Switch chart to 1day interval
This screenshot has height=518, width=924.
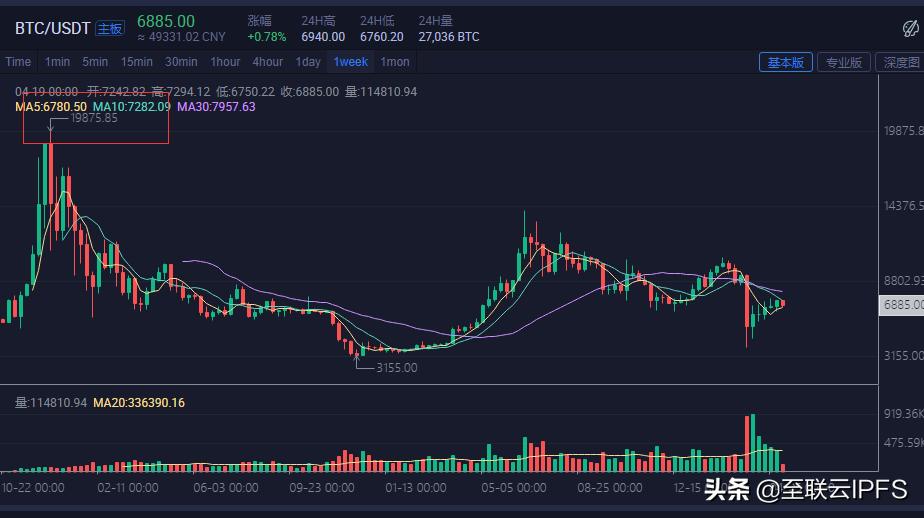(308, 62)
